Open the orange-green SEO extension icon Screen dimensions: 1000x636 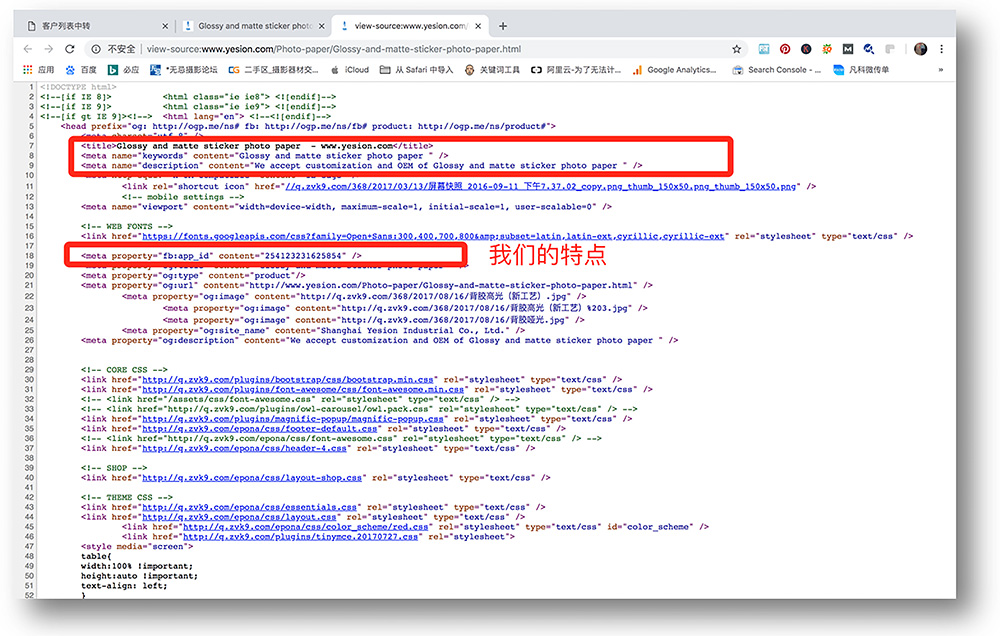[827, 49]
